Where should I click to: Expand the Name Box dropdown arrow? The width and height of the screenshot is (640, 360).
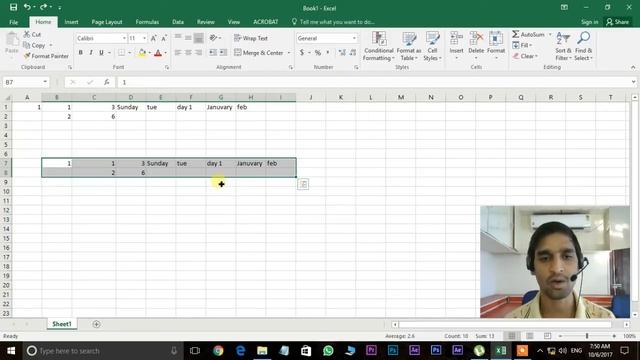coord(45,82)
